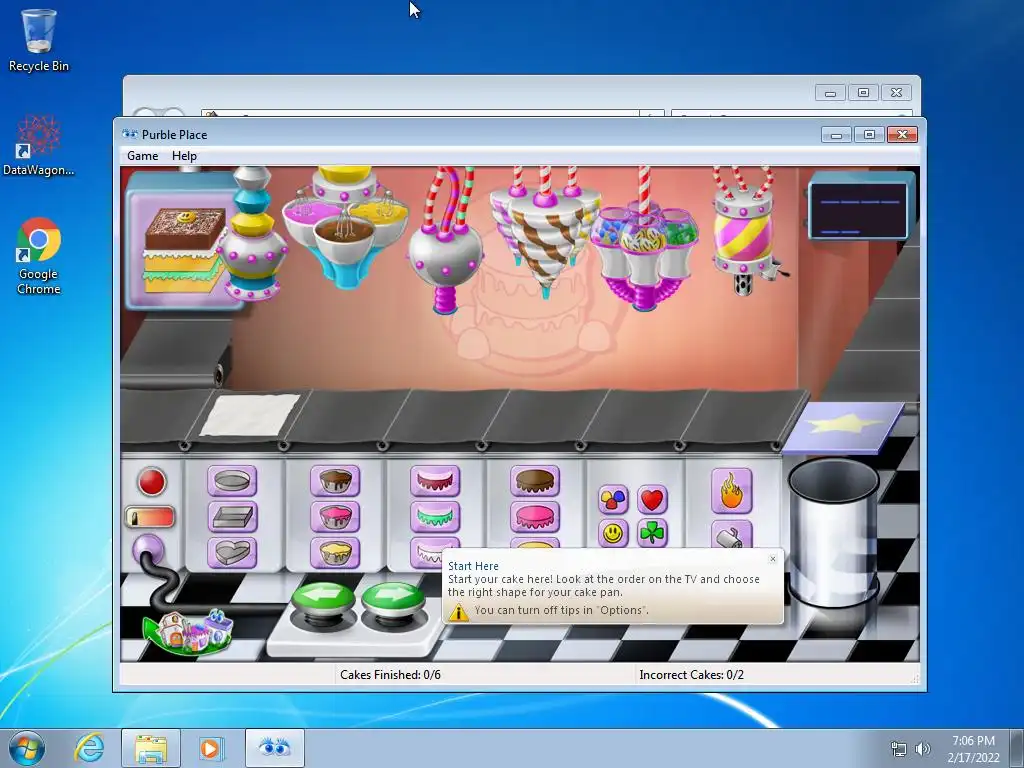Open the DataWagon desktop shortcut
The image size is (1024, 768).
click(x=39, y=146)
